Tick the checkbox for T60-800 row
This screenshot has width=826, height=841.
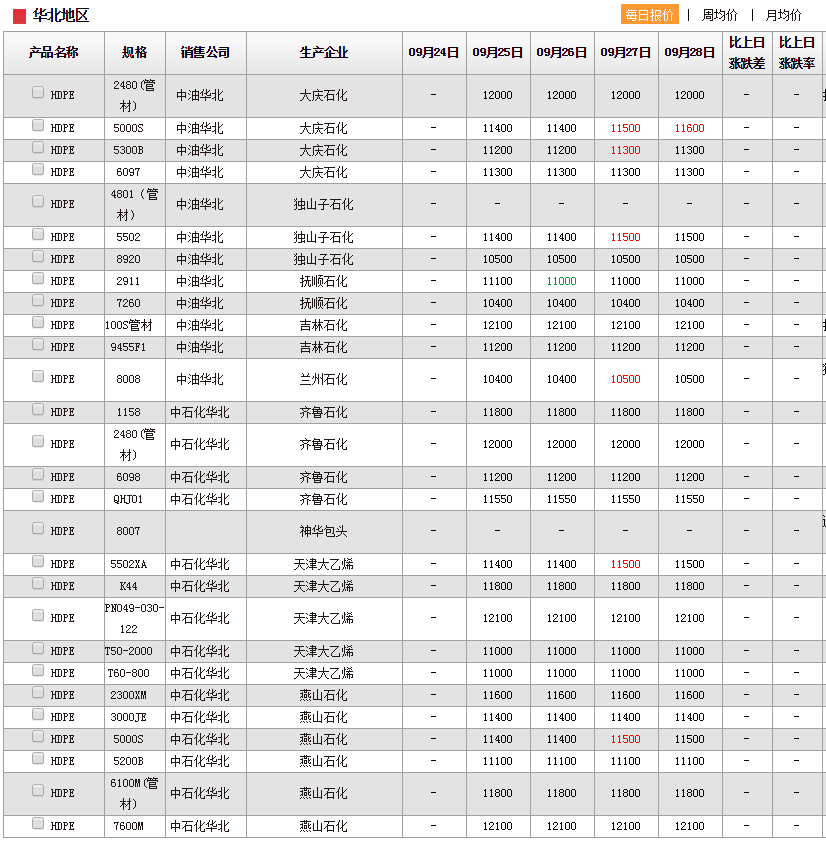[x=38, y=670]
